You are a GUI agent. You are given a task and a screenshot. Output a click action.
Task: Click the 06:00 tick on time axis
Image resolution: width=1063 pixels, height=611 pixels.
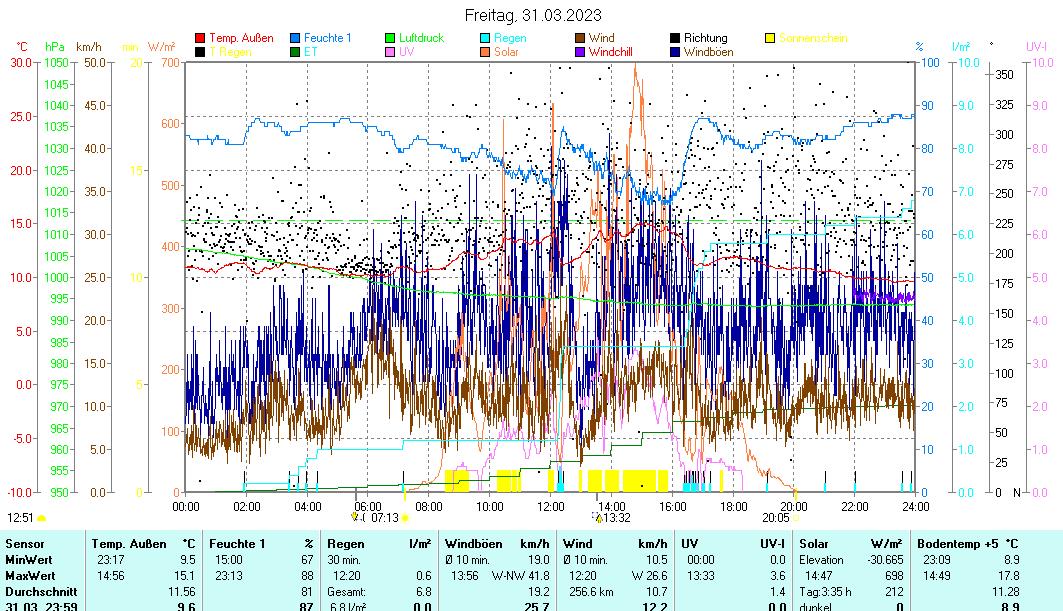tap(368, 506)
